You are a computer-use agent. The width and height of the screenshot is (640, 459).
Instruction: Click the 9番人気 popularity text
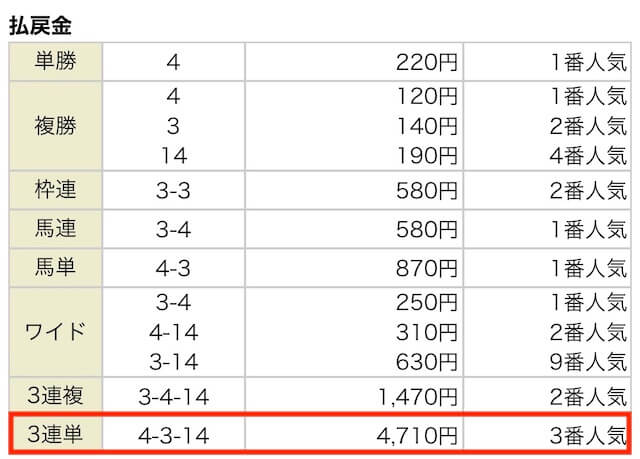pyautogui.click(x=588, y=362)
